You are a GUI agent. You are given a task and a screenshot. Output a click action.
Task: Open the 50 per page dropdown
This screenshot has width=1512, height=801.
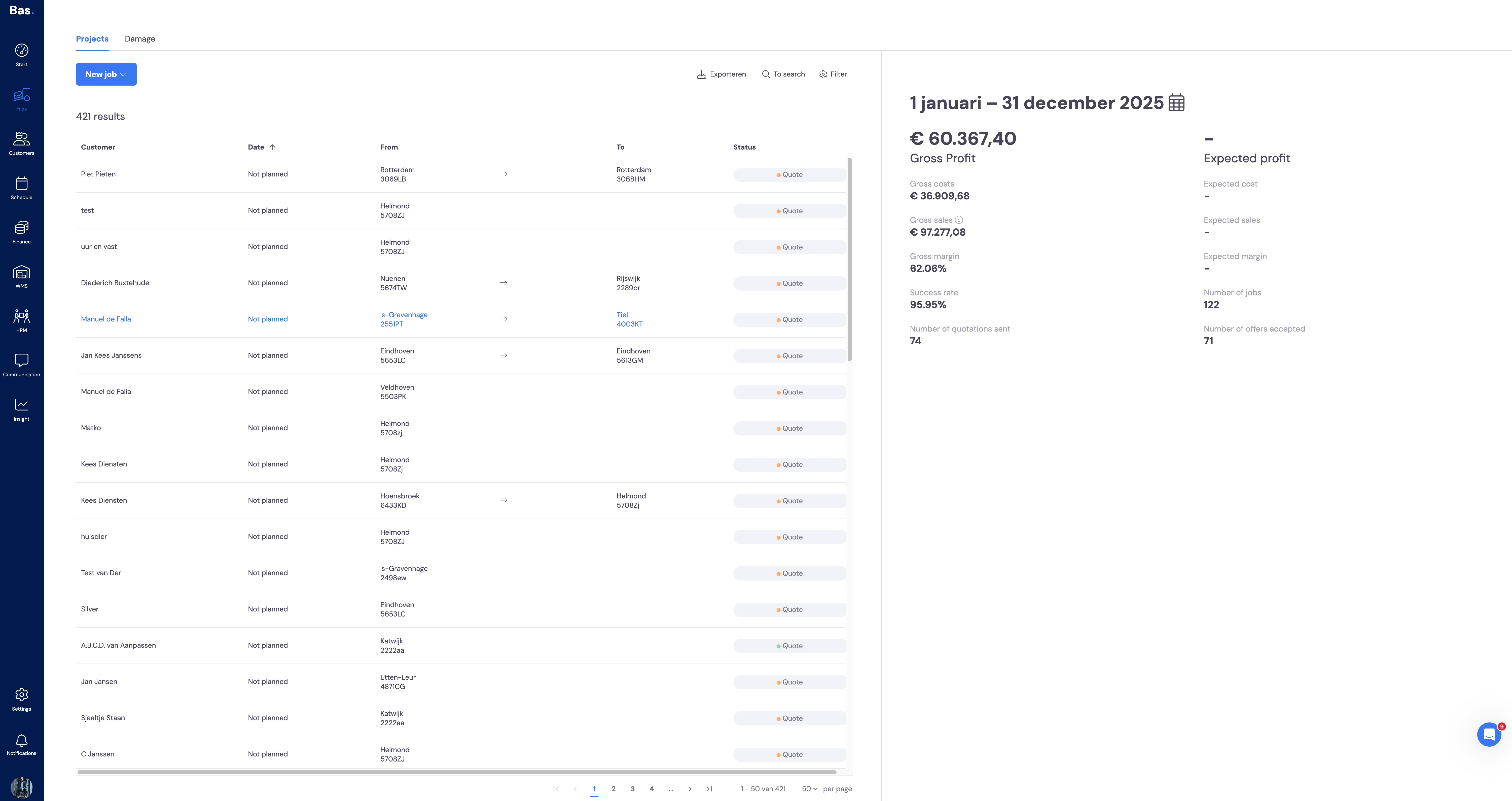click(809, 789)
